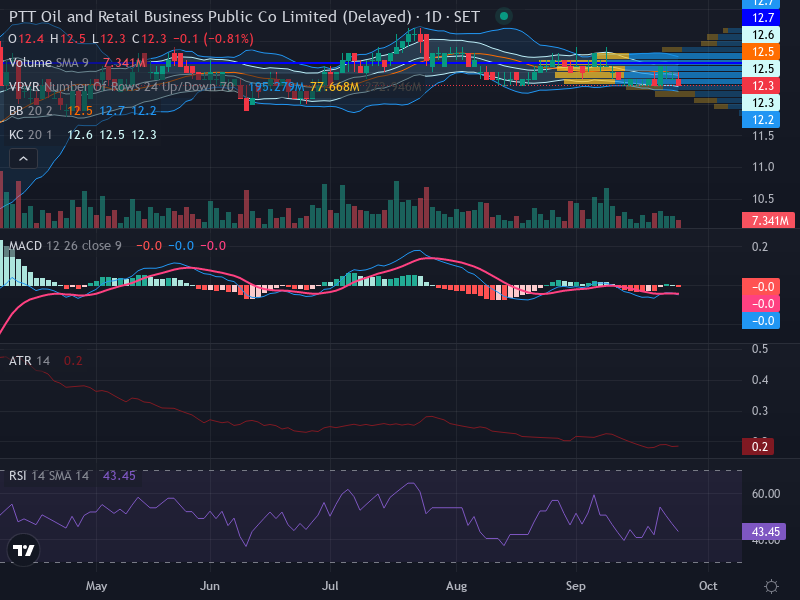The image size is (800, 600).
Task: Select the ATR 14 indicator legend
Action: tap(29, 361)
